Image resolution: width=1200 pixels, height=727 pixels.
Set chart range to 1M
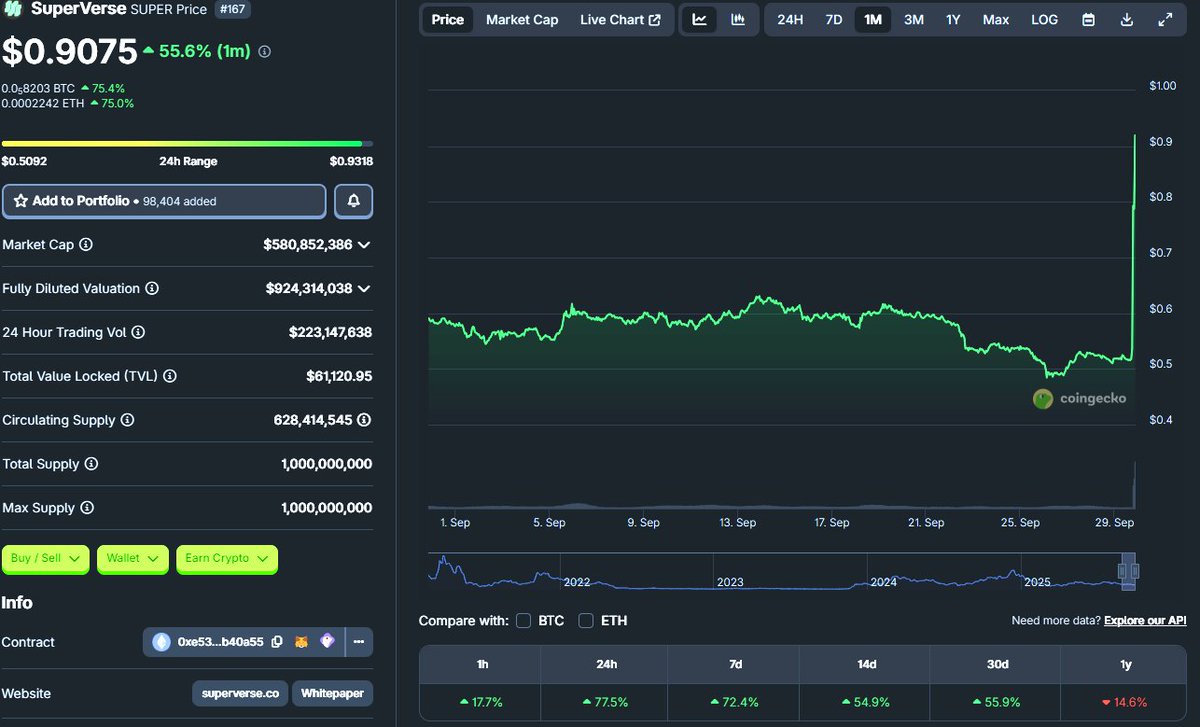click(x=873, y=20)
